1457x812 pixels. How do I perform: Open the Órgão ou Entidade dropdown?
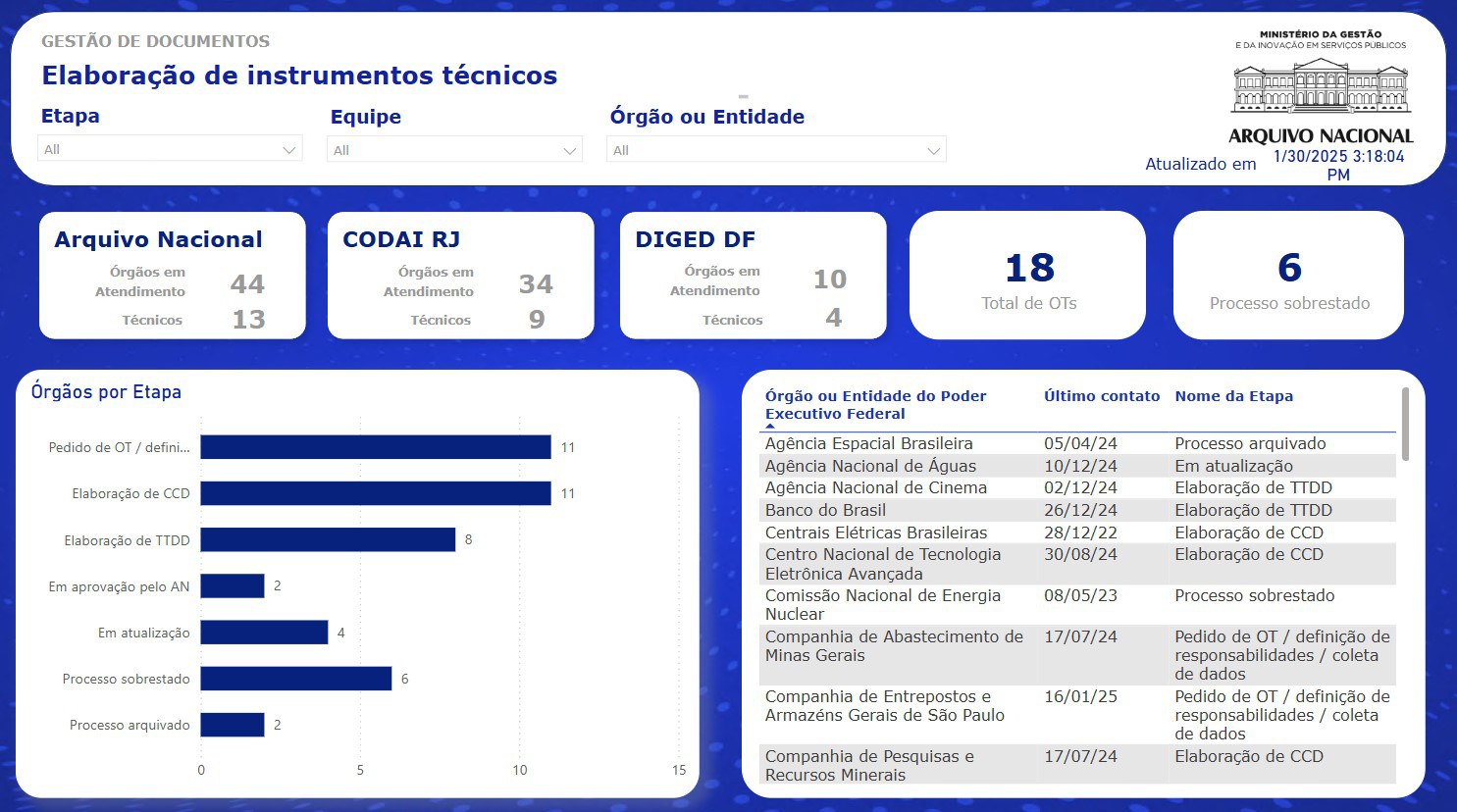776,150
